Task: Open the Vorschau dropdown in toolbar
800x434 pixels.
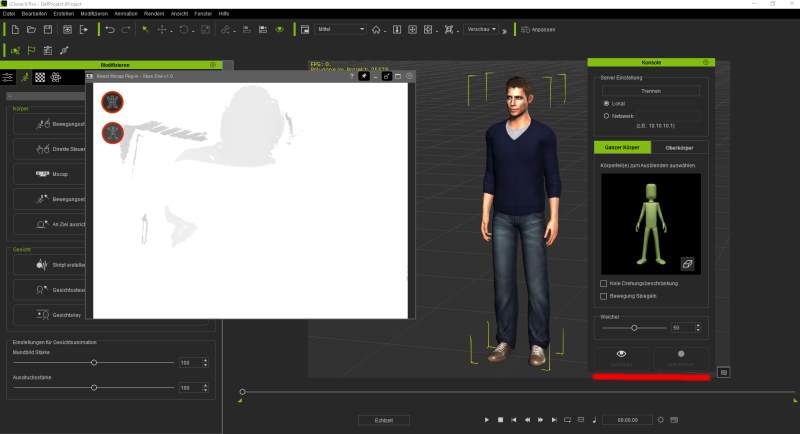Action: (x=482, y=30)
